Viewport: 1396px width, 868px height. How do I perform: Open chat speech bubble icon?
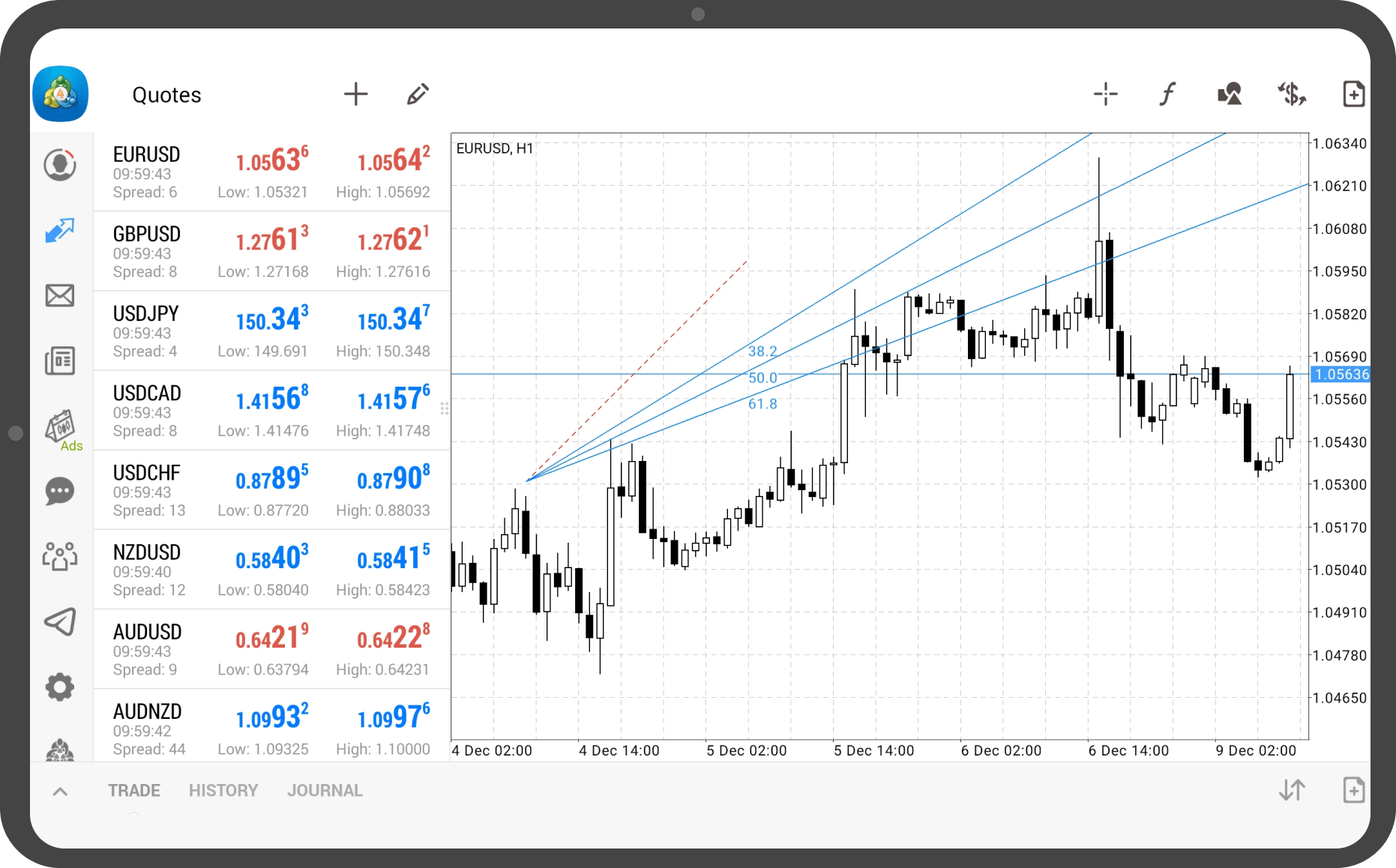(x=60, y=492)
